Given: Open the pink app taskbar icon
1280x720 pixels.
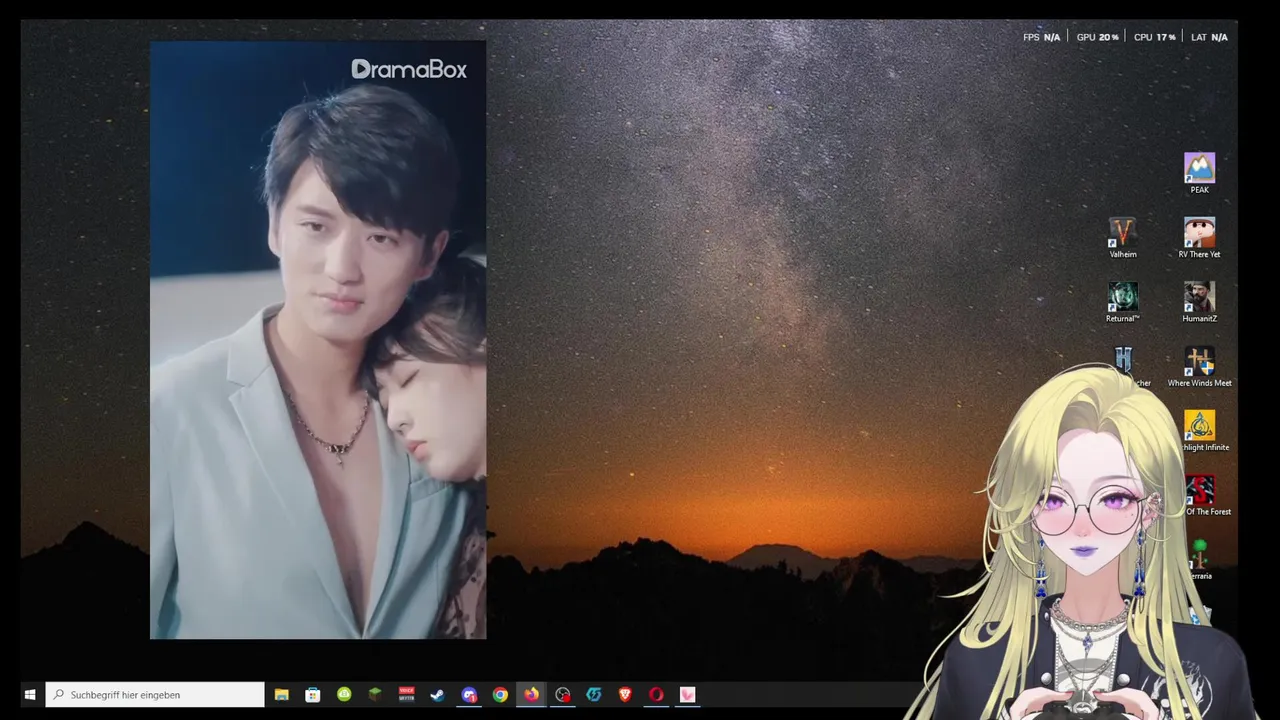Looking at the screenshot, I should [x=687, y=694].
